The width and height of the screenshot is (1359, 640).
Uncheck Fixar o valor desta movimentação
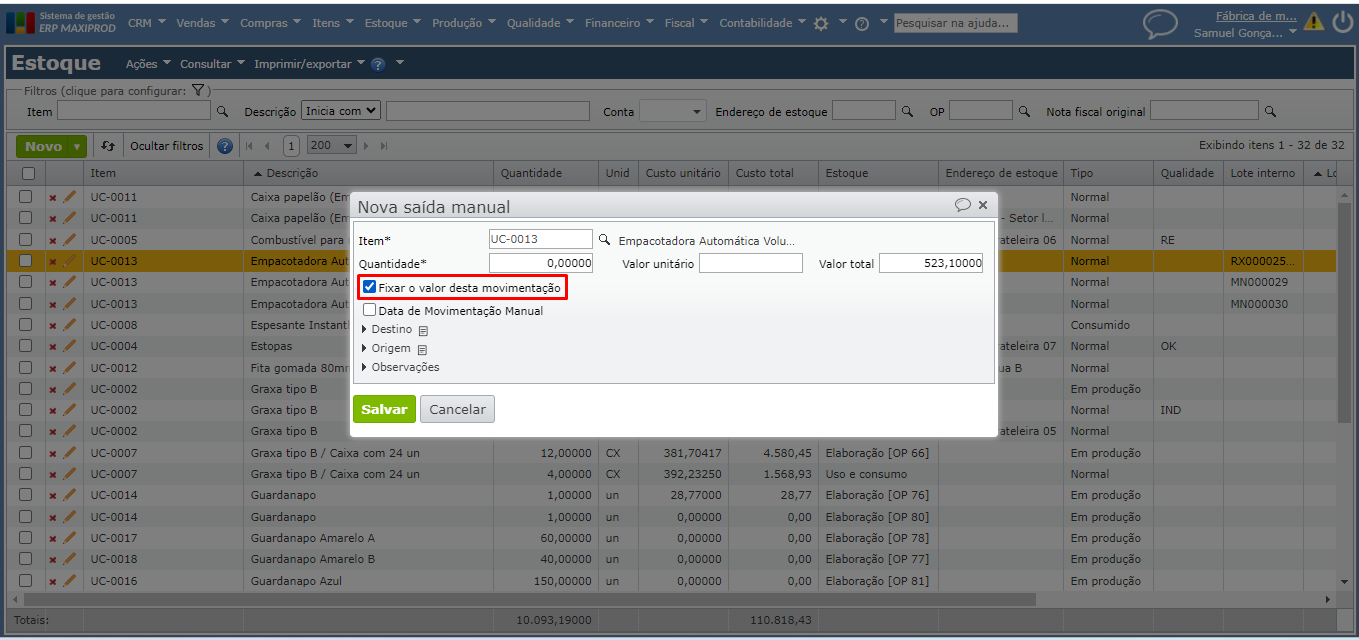[370, 287]
